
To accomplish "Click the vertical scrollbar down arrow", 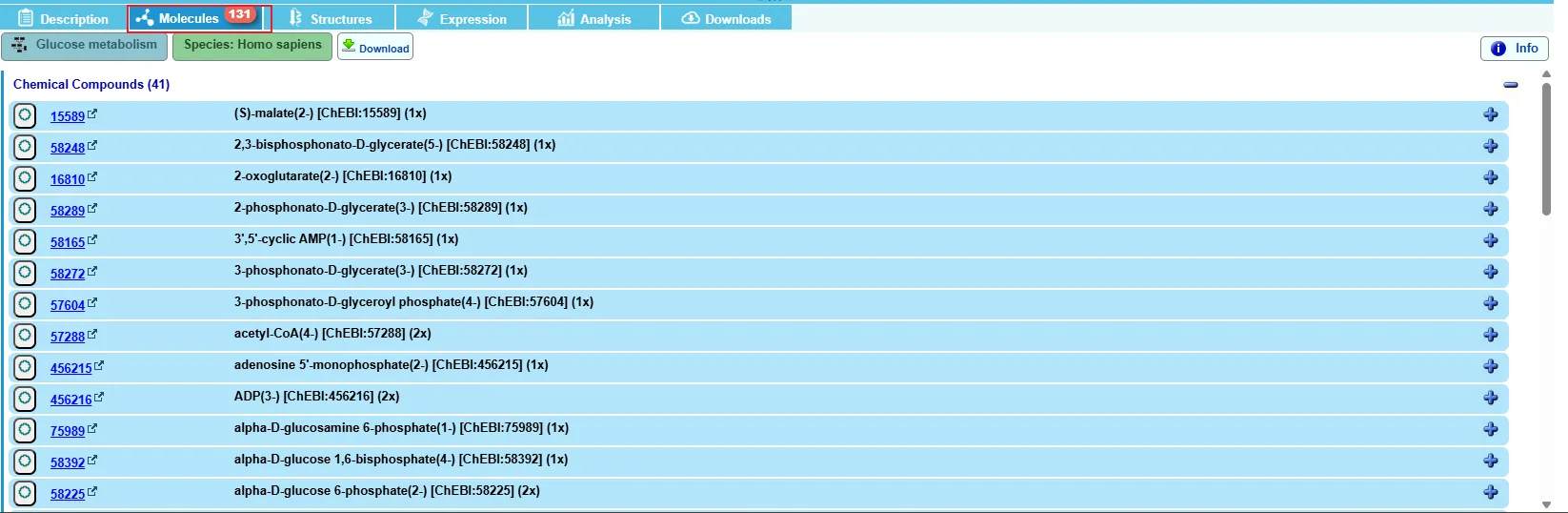I will coord(1546,504).
